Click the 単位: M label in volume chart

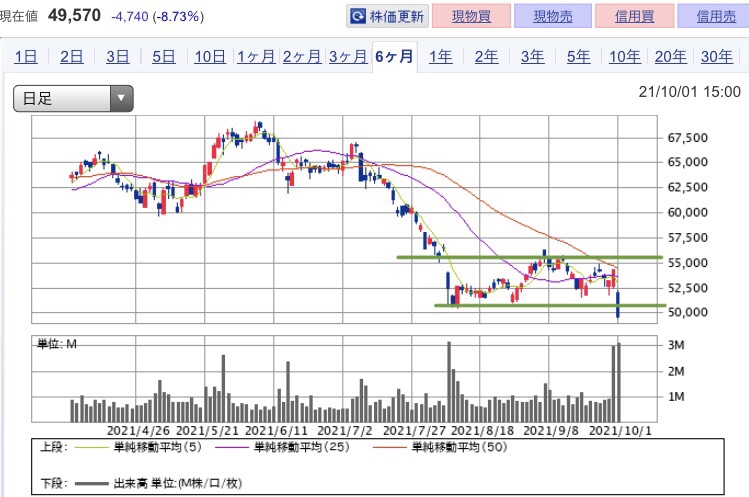point(57,344)
